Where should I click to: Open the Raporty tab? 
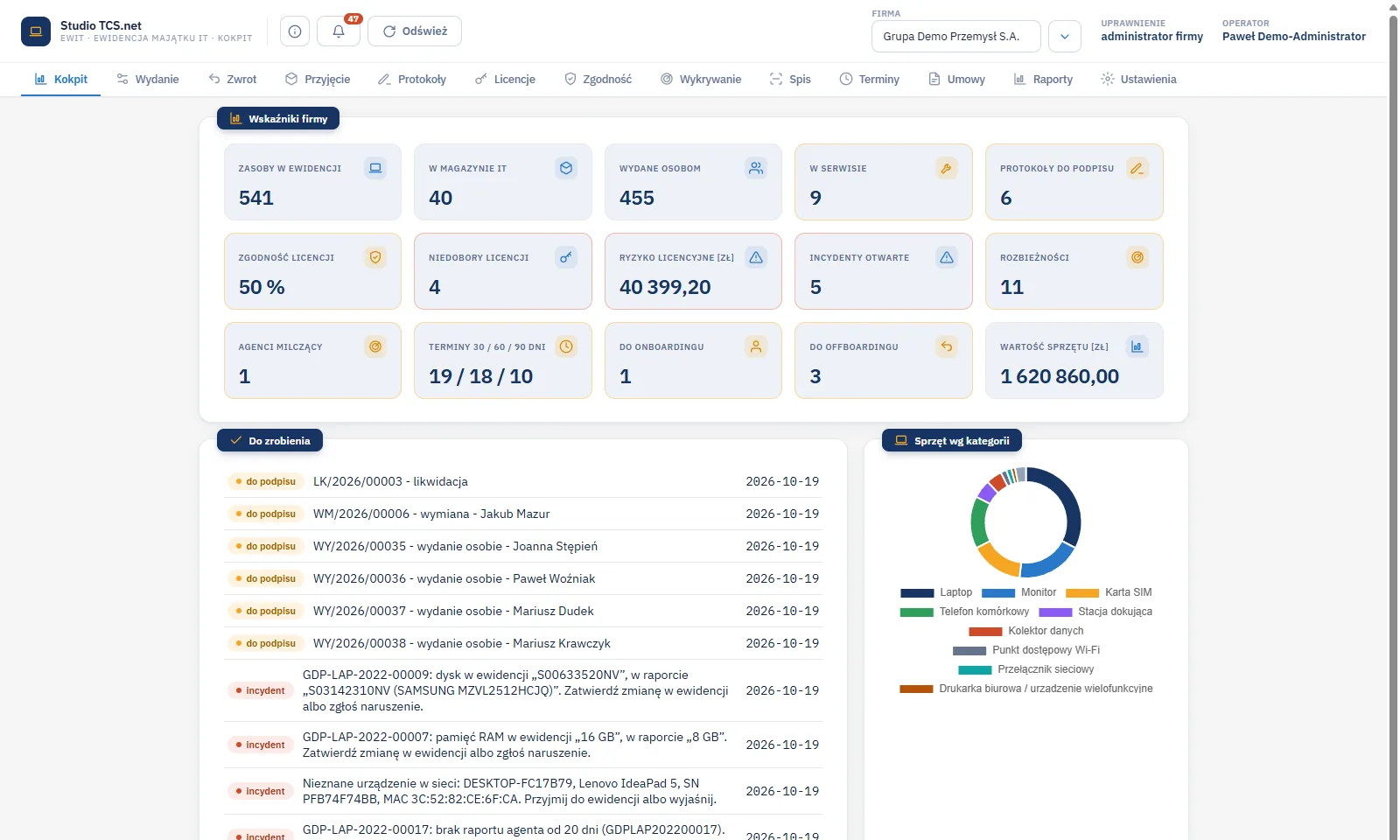click(x=1043, y=79)
